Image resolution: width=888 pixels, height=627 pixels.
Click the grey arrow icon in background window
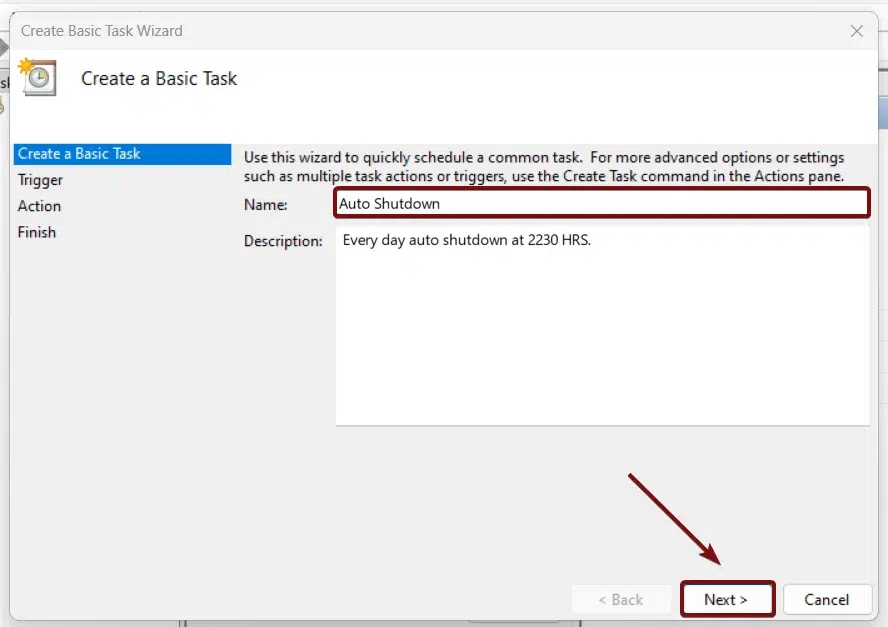[x=4, y=47]
